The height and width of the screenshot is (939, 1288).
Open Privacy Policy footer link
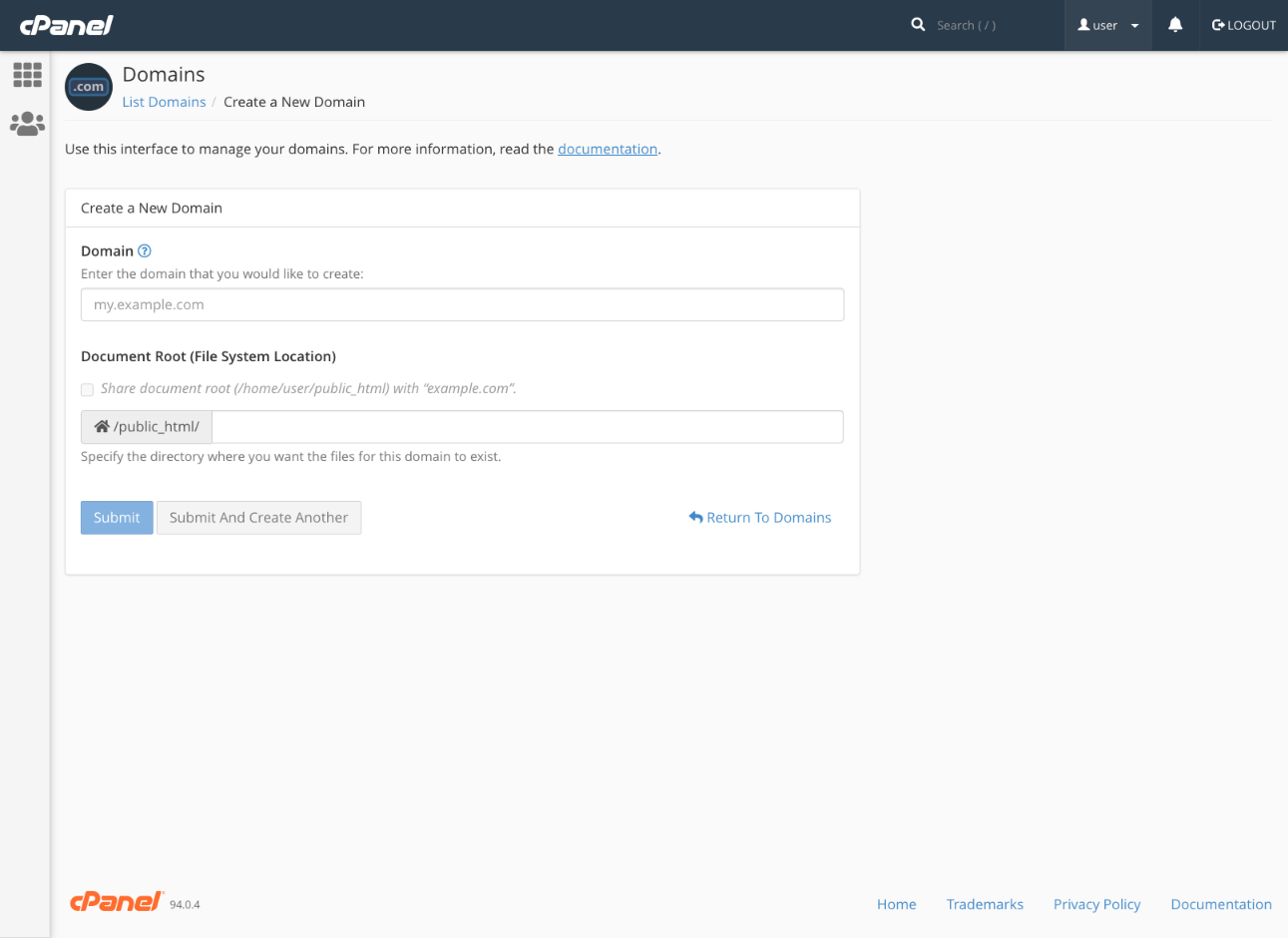pyautogui.click(x=1096, y=904)
